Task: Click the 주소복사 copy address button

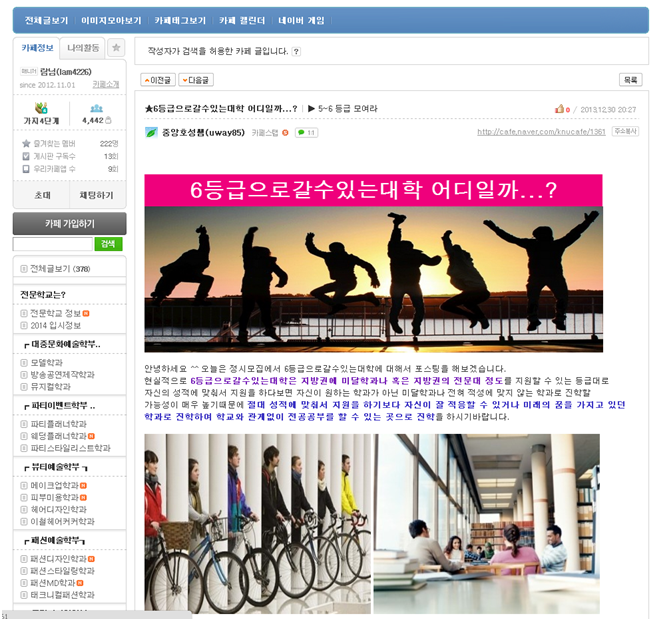Action: pos(625,131)
